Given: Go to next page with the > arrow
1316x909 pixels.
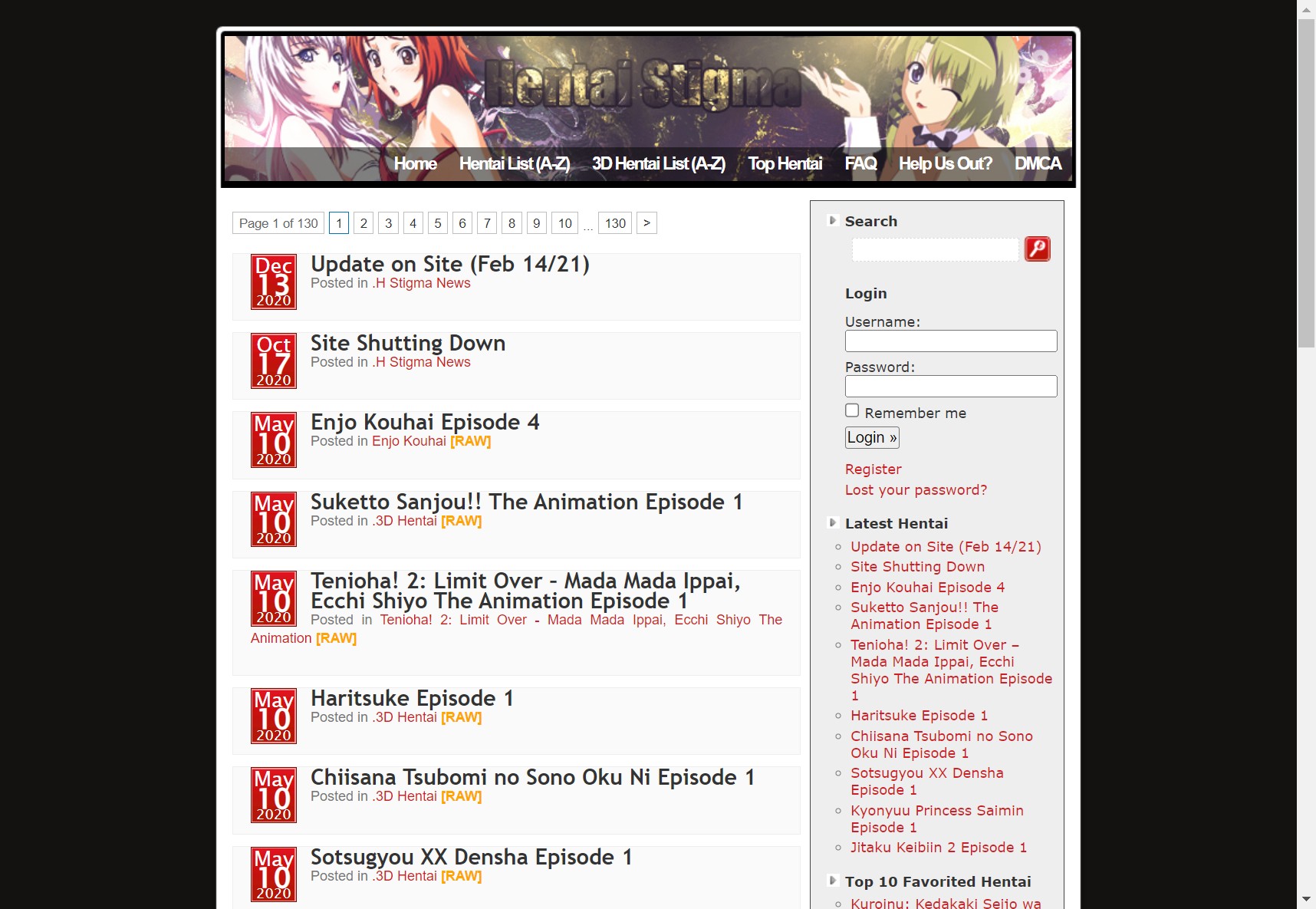Looking at the screenshot, I should tap(646, 223).
